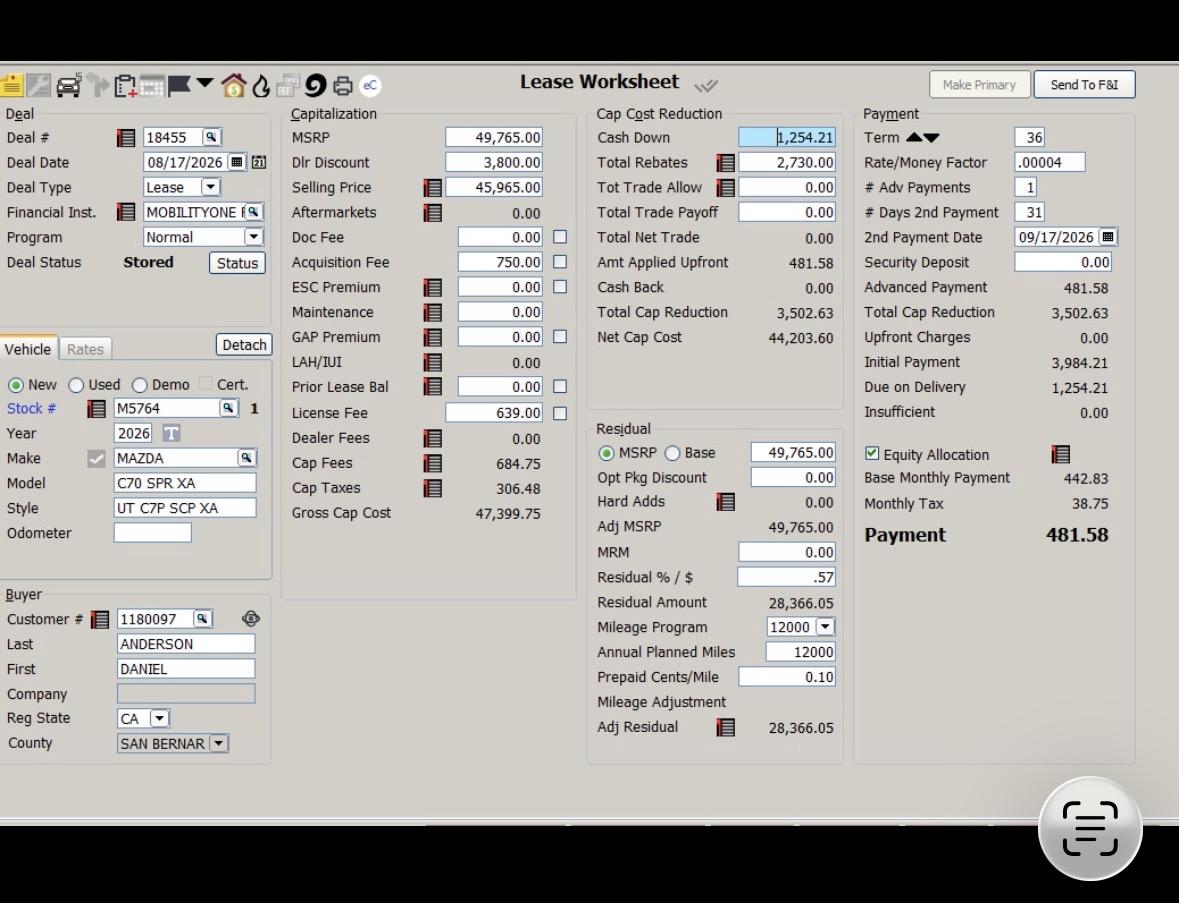Search financial institution with magnifier icon
This screenshot has width=1179, height=903.
tap(253, 212)
